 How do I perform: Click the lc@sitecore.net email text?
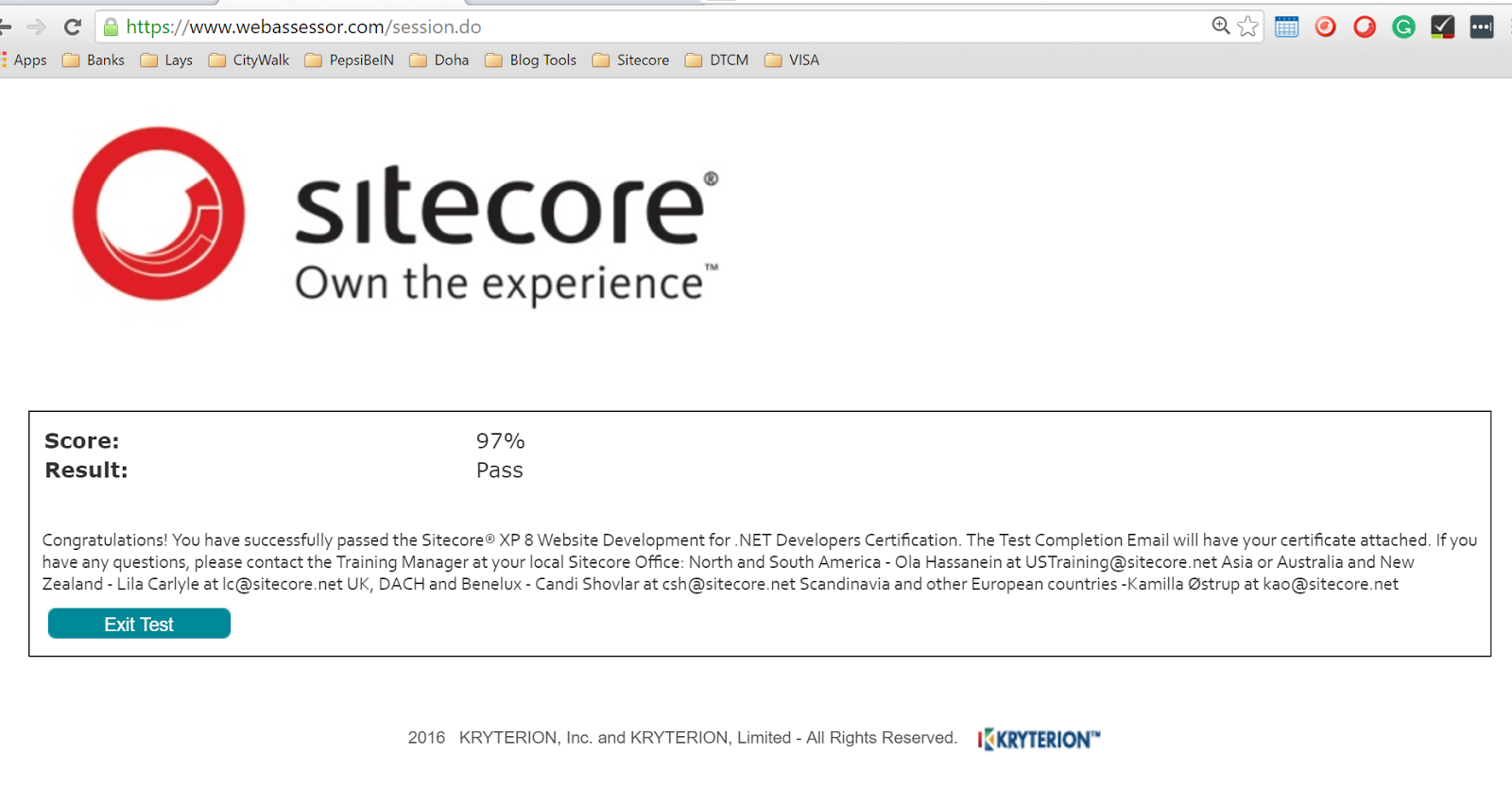(x=283, y=584)
